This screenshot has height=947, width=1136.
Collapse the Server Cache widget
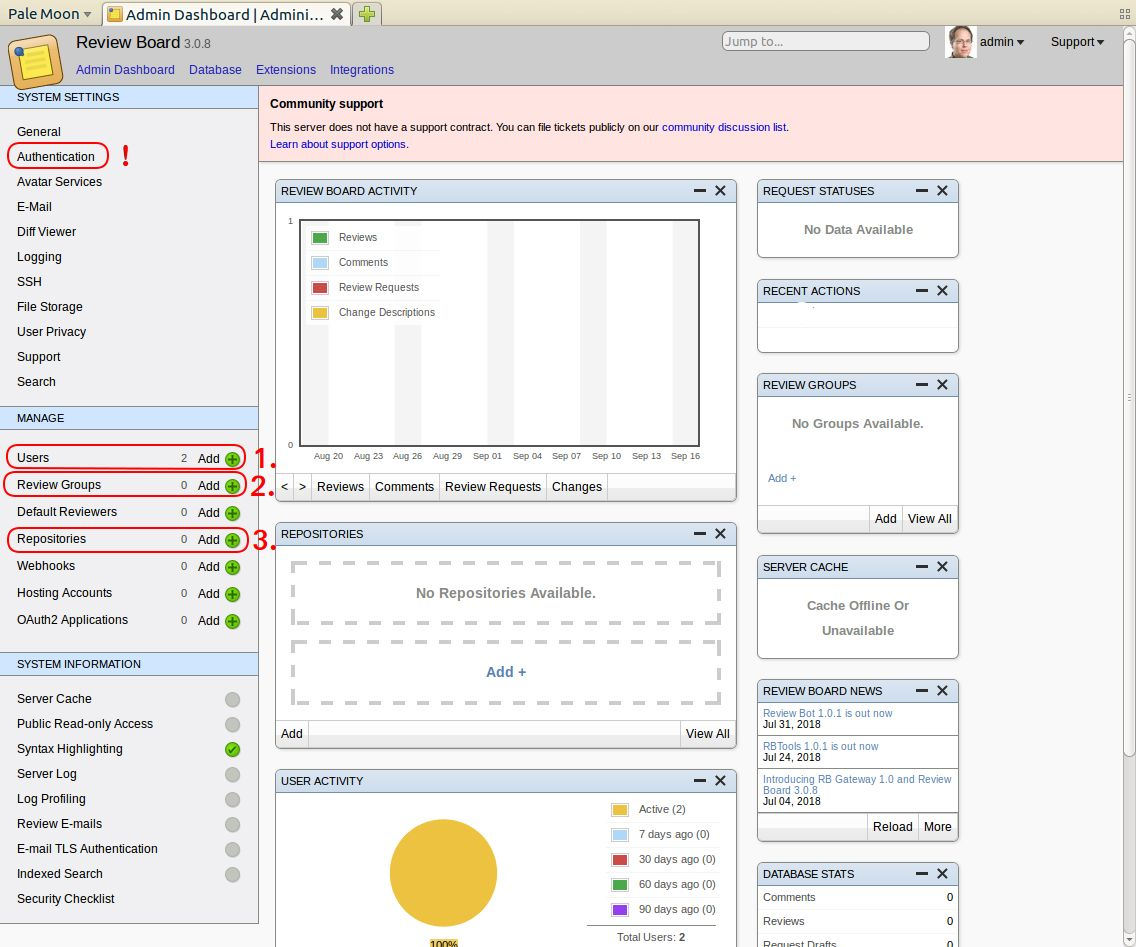click(922, 567)
